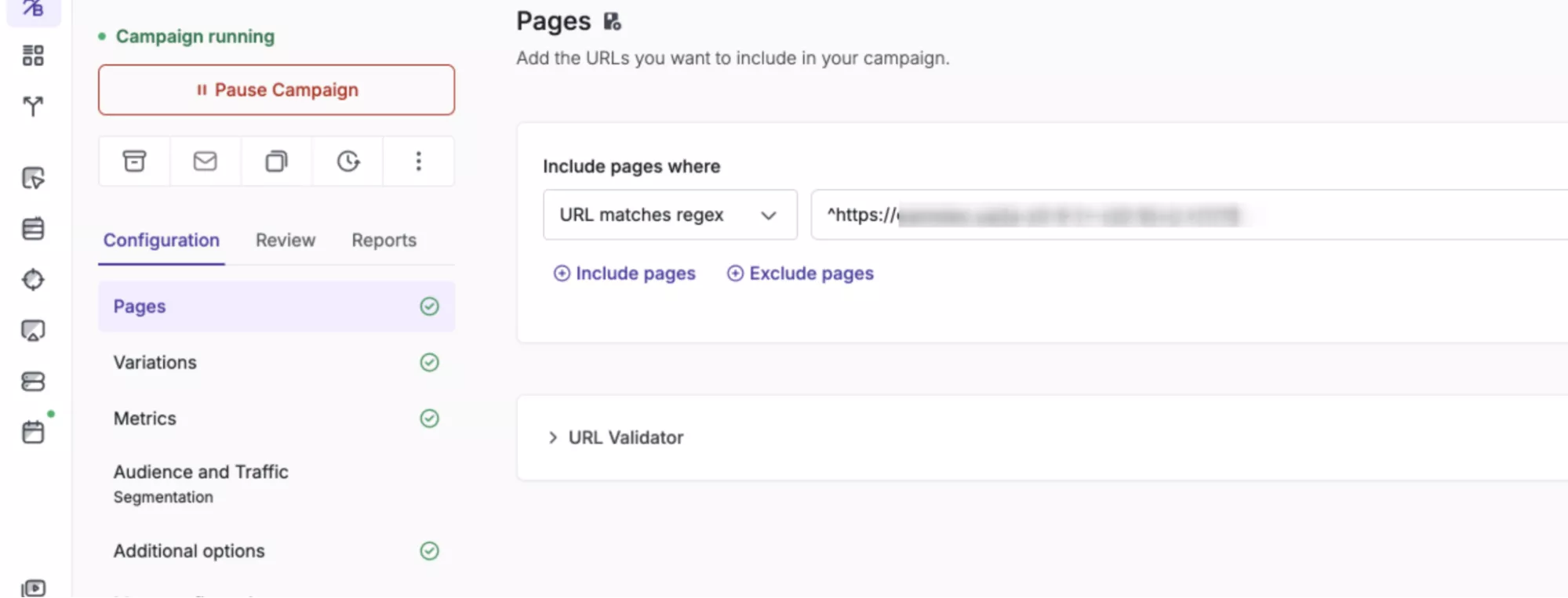Click the split-arrows icon in sidebar

coord(33,106)
